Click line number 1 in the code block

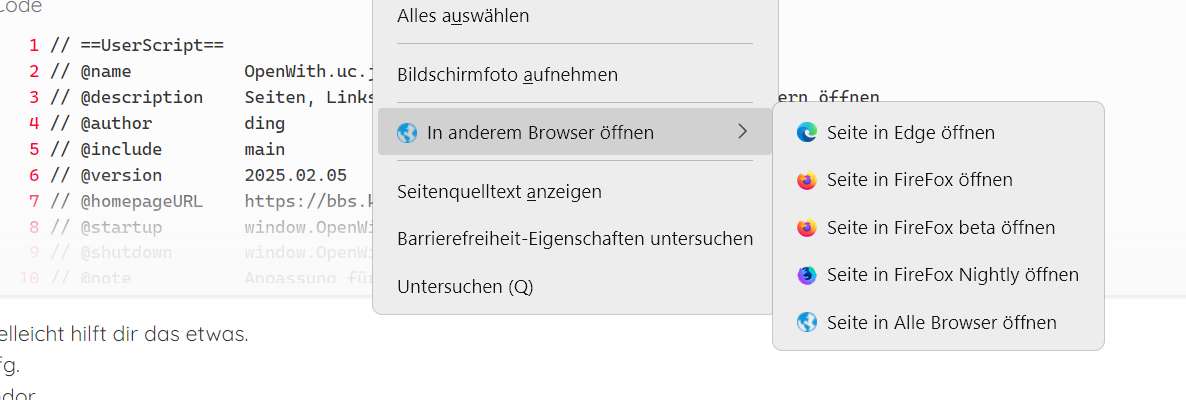pos(34,46)
